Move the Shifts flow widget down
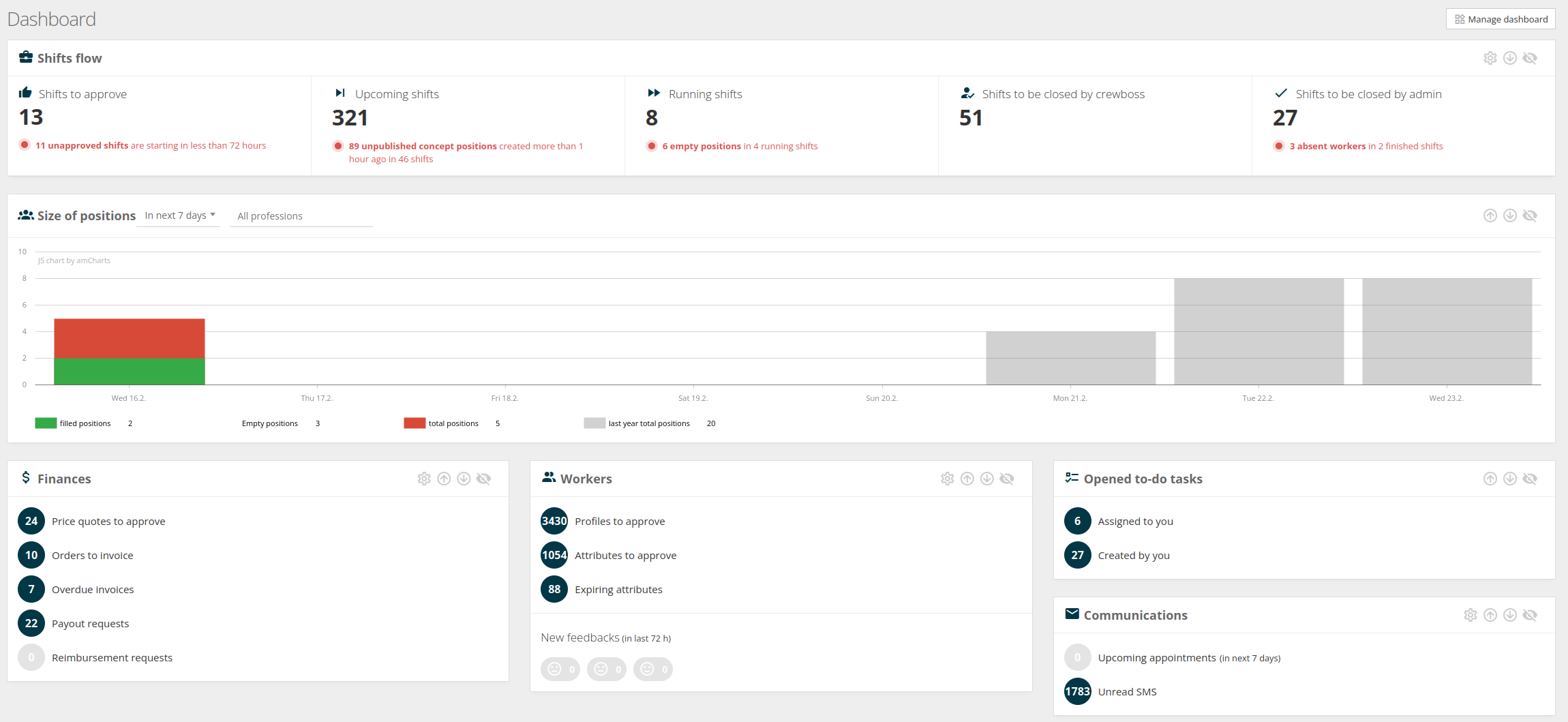Screen dimensions: 1568x722 click(x=1510, y=58)
